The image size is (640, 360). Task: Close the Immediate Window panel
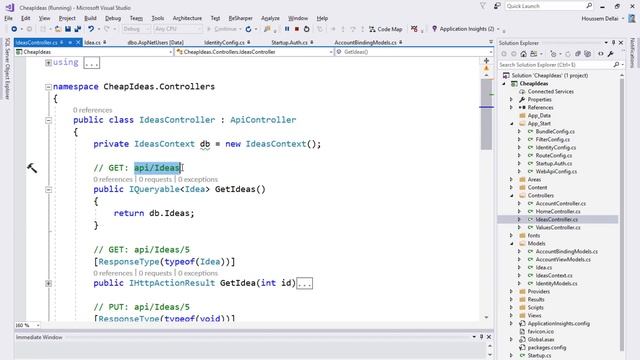point(489,337)
